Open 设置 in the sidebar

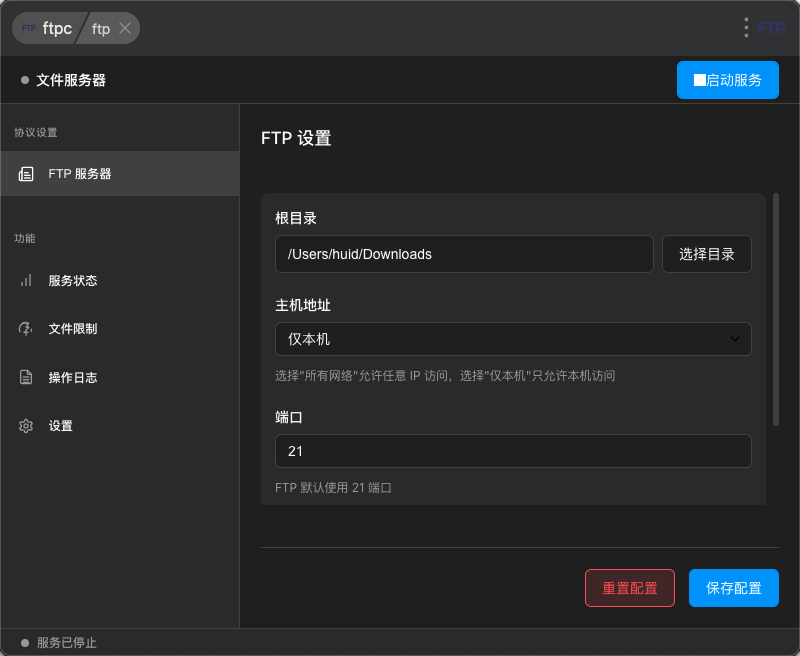(120, 426)
